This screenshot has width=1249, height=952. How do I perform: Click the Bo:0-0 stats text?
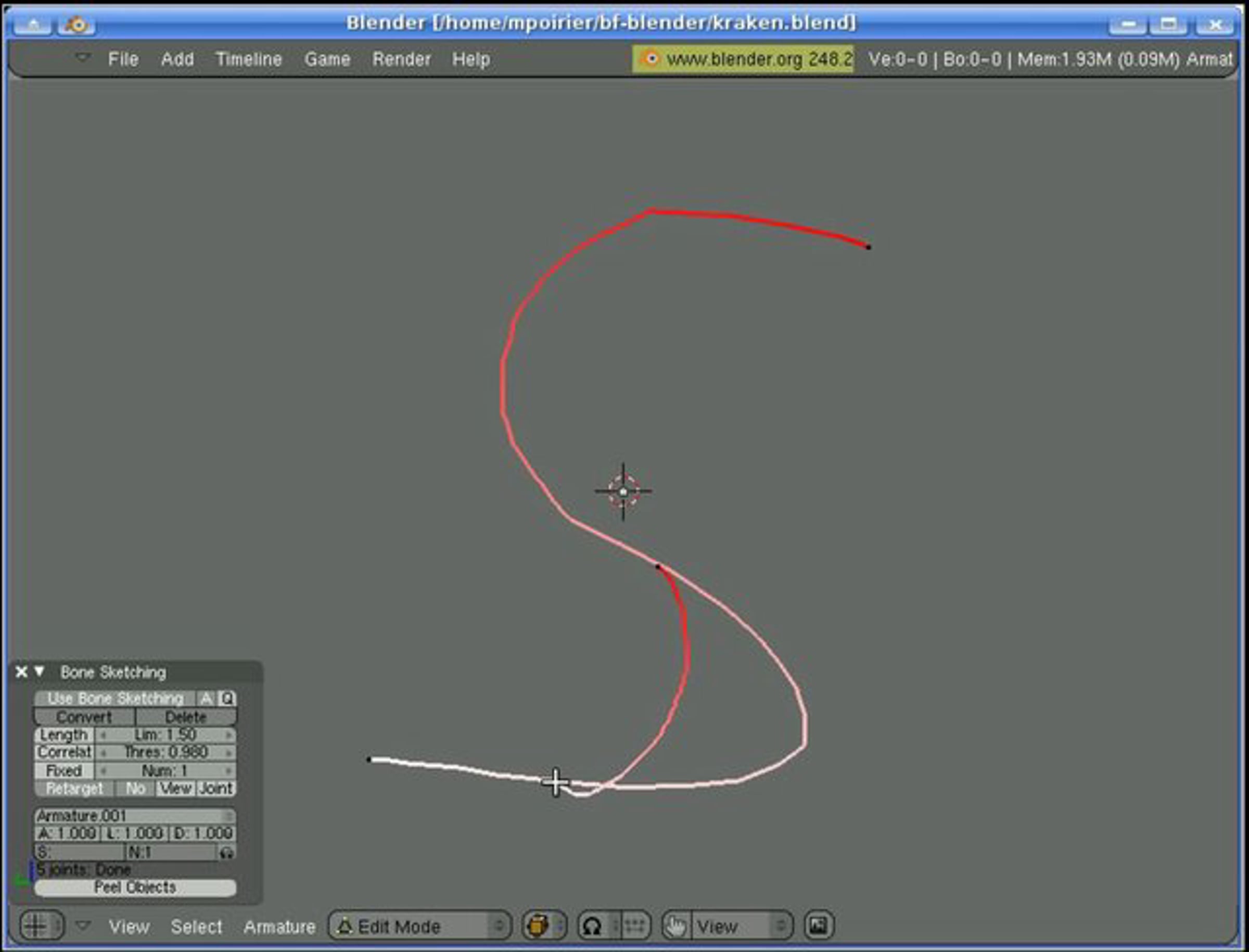(972, 59)
